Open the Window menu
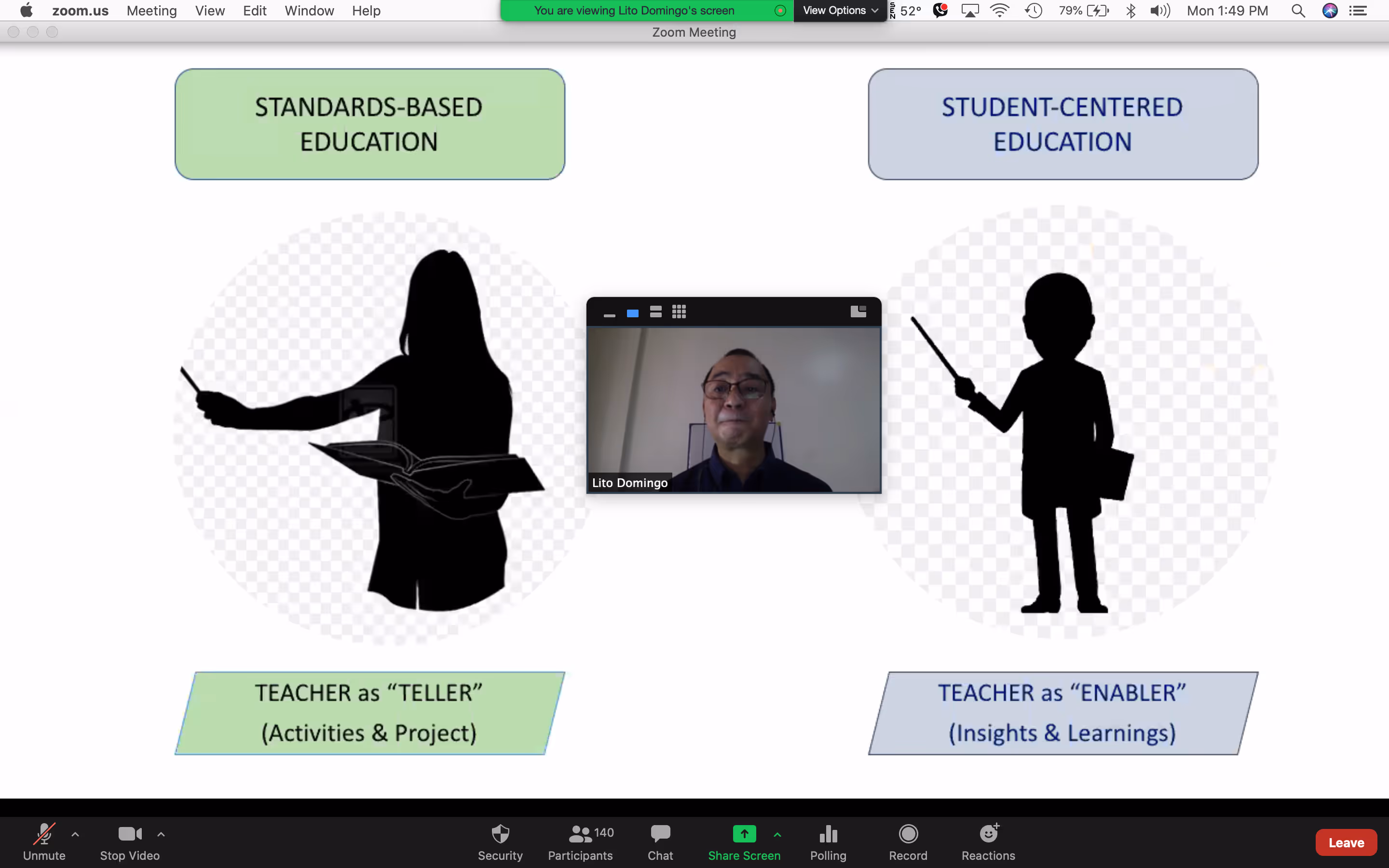This screenshot has height=868, width=1389. pyautogui.click(x=309, y=10)
